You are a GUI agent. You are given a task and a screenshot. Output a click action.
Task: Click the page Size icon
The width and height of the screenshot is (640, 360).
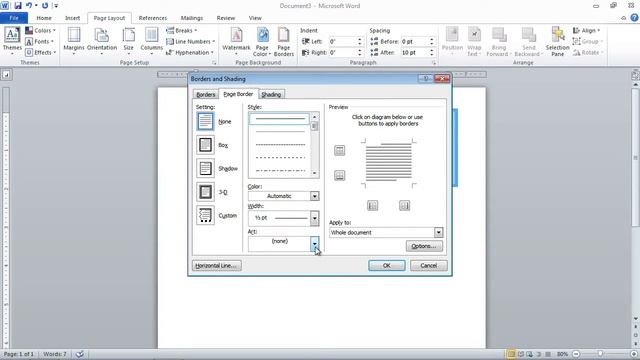click(x=129, y=41)
